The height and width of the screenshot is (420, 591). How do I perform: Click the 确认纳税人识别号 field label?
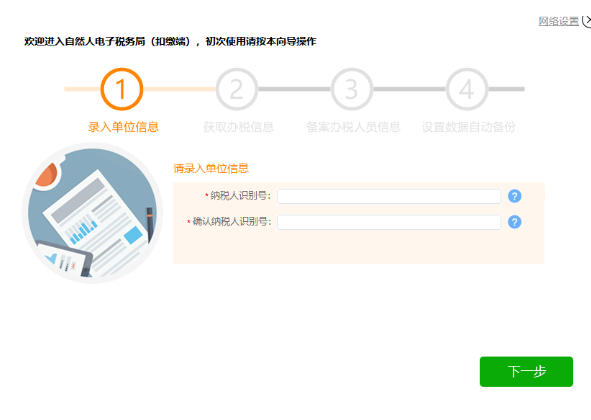pos(232,221)
